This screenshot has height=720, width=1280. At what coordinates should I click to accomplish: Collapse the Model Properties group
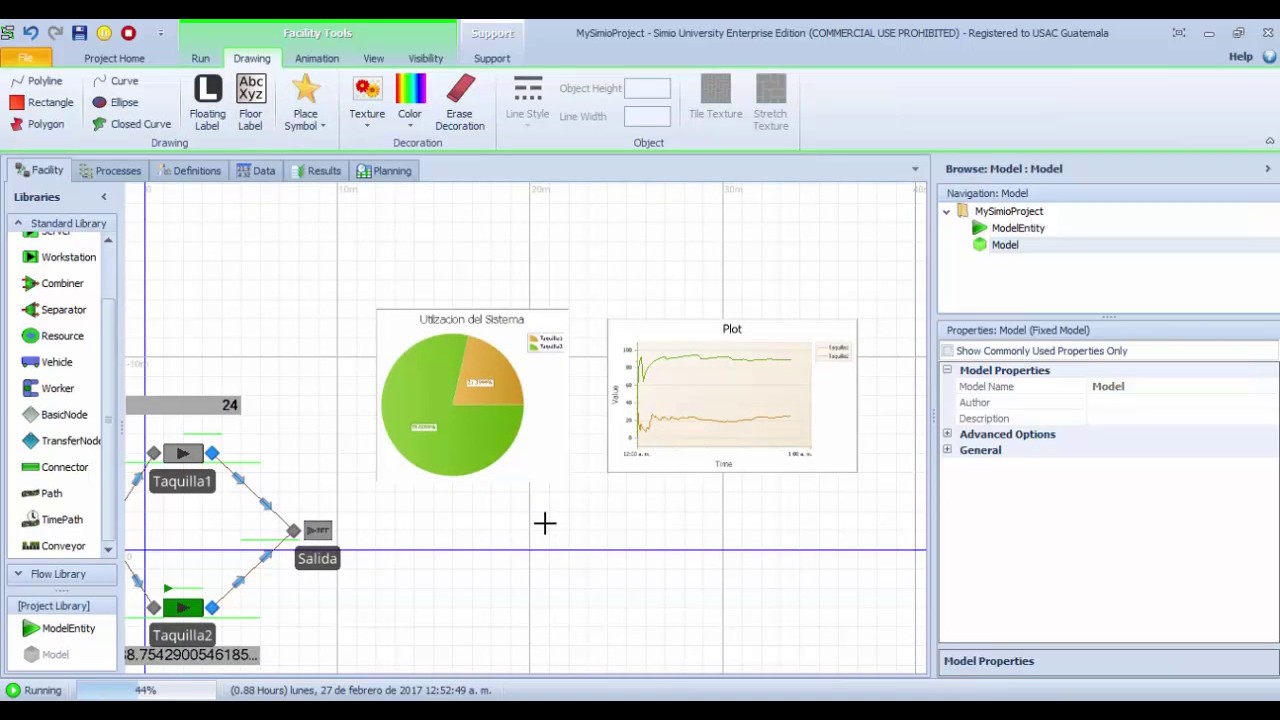click(947, 370)
